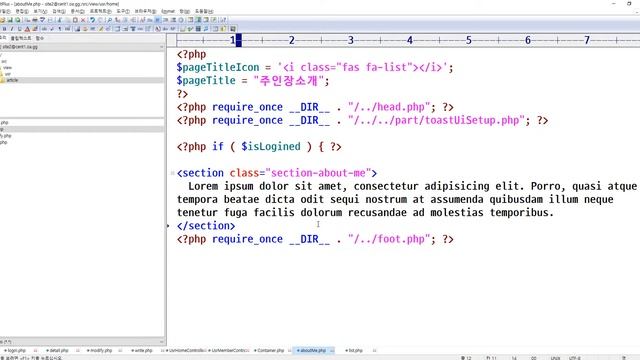Select the article folder in tree

pos(12,80)
